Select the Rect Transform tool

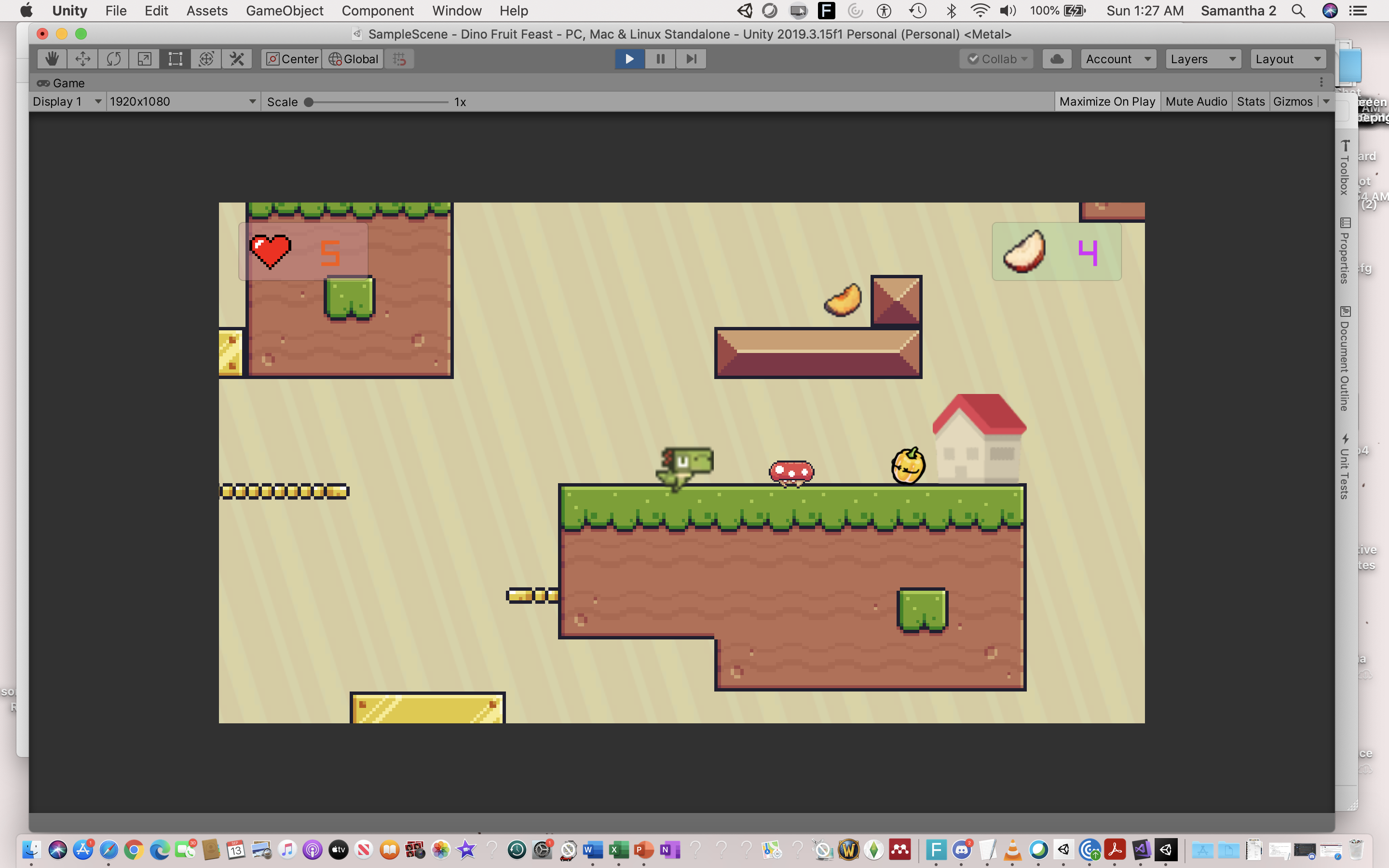pos(175,58)
